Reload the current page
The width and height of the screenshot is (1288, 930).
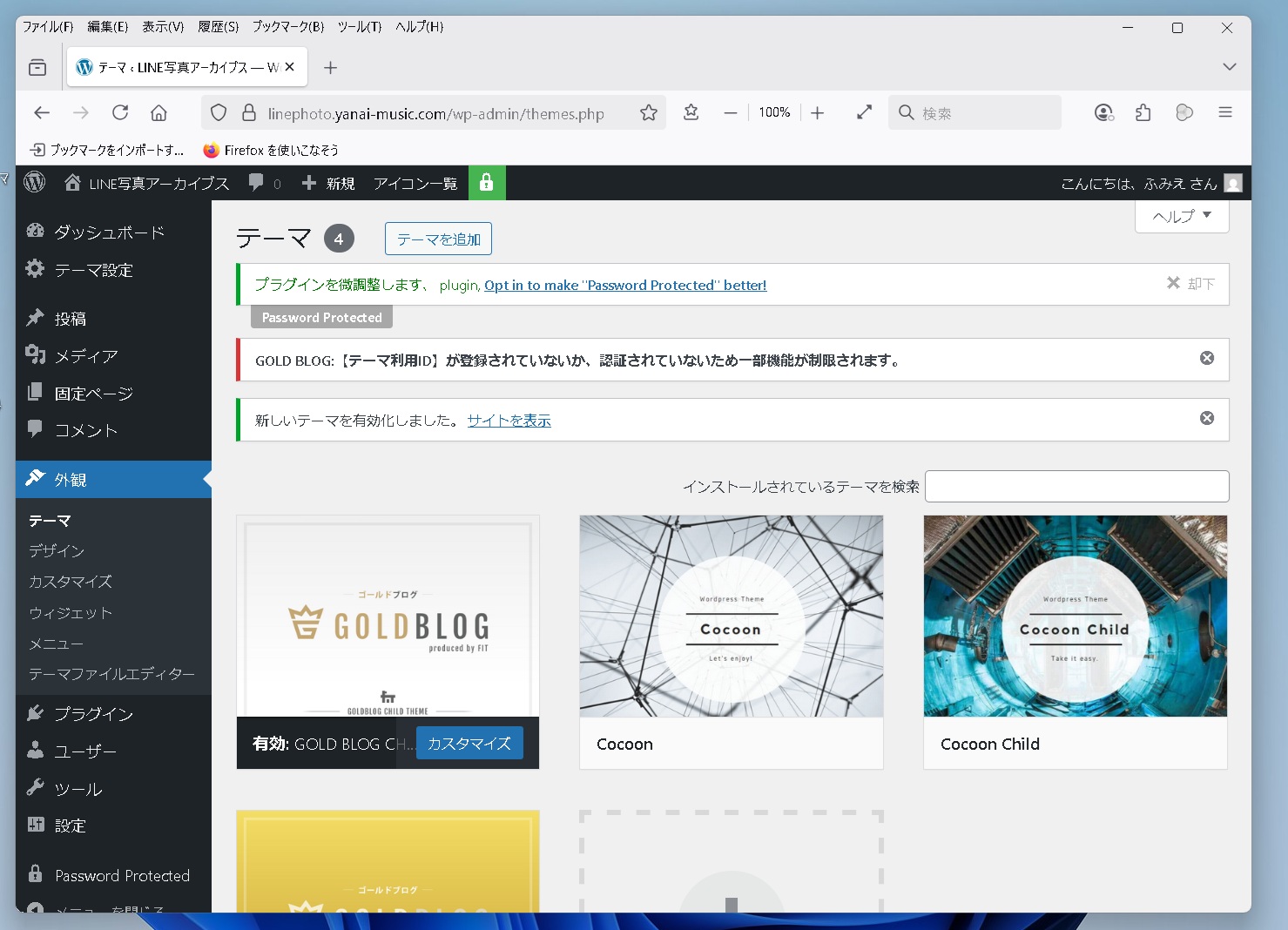point(120,112)
